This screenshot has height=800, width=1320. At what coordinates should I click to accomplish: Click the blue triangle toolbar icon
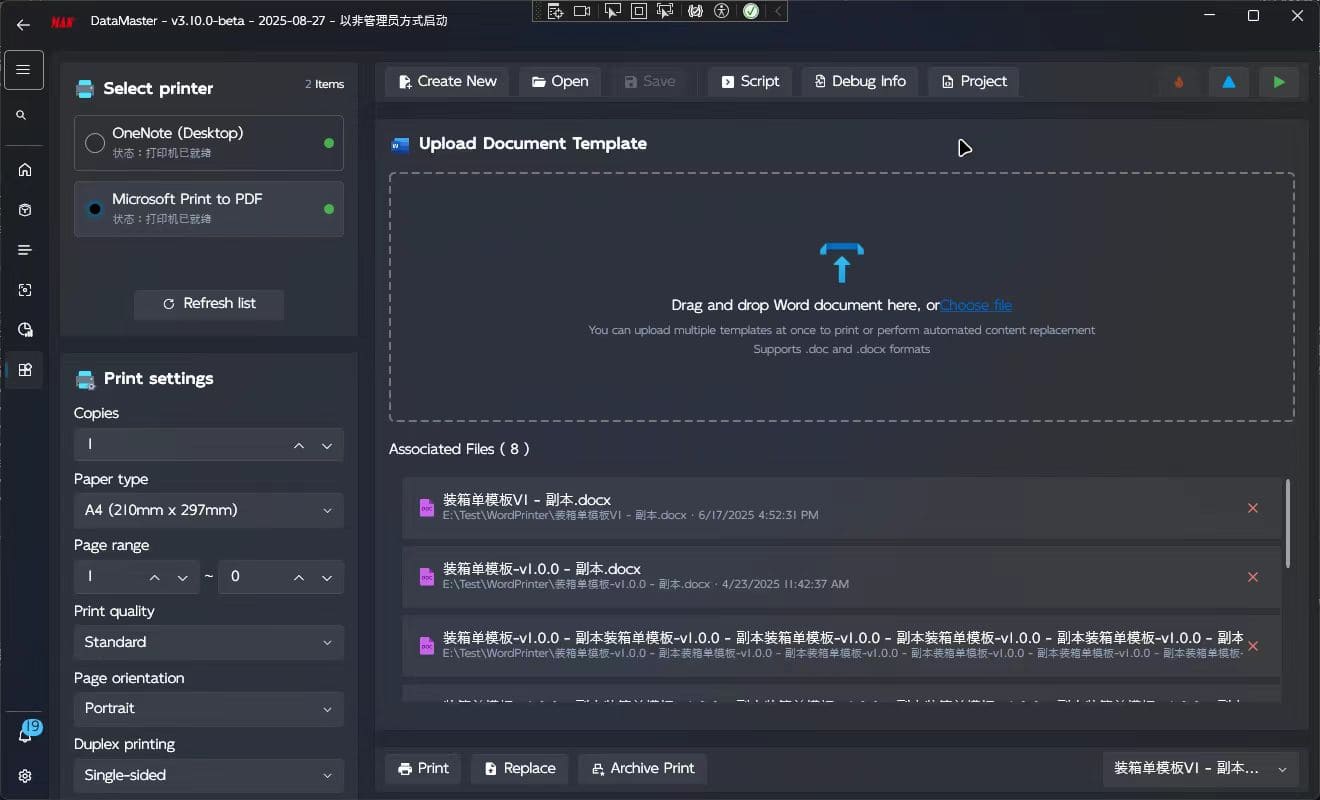[x=1229, y=82]
